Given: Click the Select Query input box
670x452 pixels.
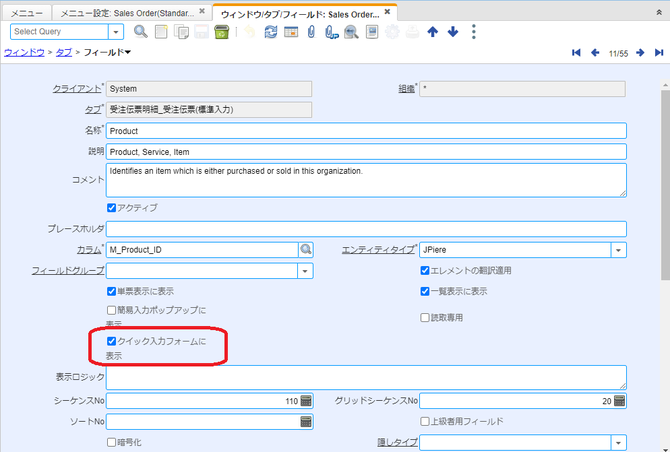Looking at the screenshot, I should point(59,32).
